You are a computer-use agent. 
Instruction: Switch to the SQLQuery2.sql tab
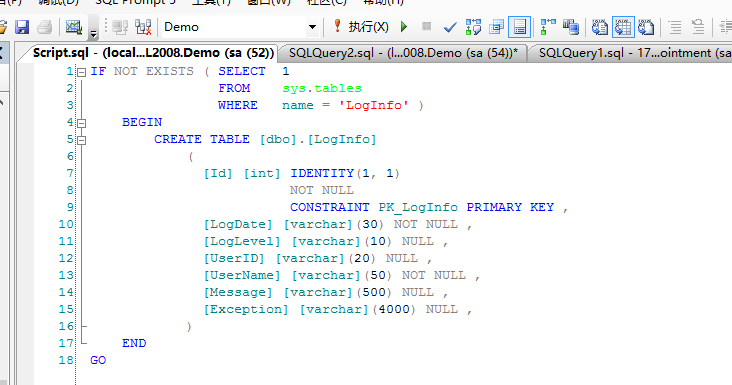403,53
